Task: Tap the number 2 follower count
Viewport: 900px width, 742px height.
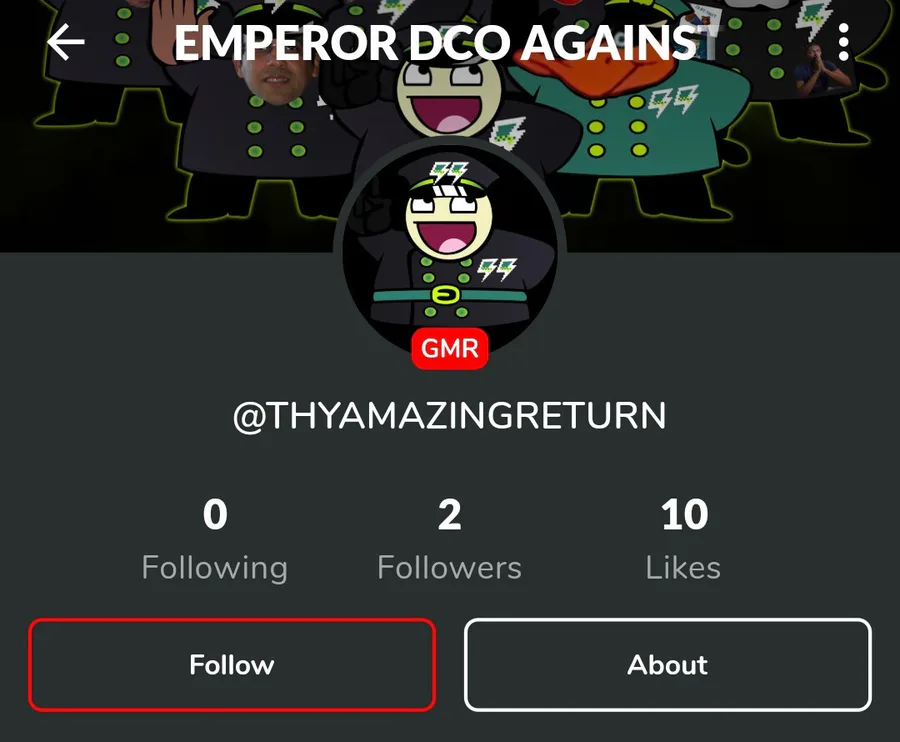Action: 449,514
